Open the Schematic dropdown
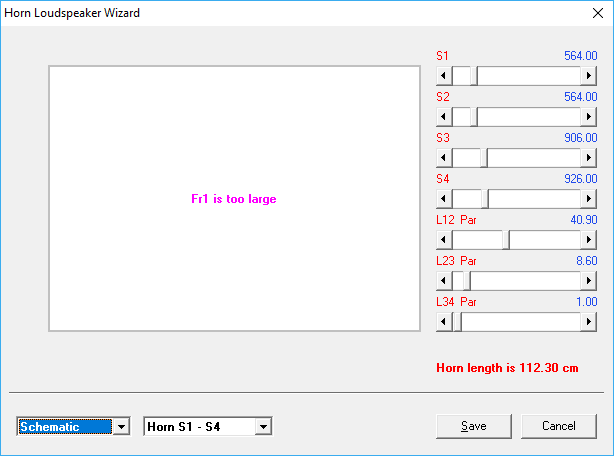Image resolution: width=614 pixels, height=456 pixels. click(x=121, y=426)
